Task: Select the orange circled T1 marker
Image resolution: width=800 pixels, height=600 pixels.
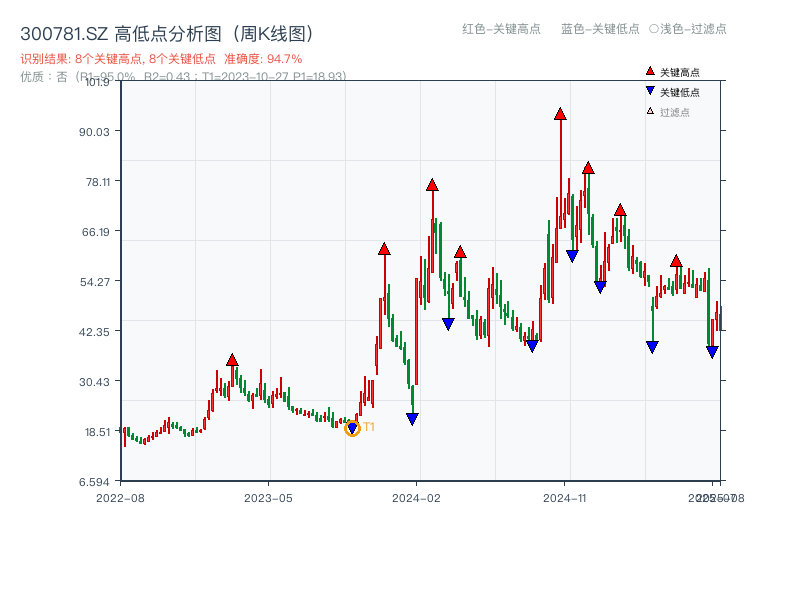Action: 352,428
